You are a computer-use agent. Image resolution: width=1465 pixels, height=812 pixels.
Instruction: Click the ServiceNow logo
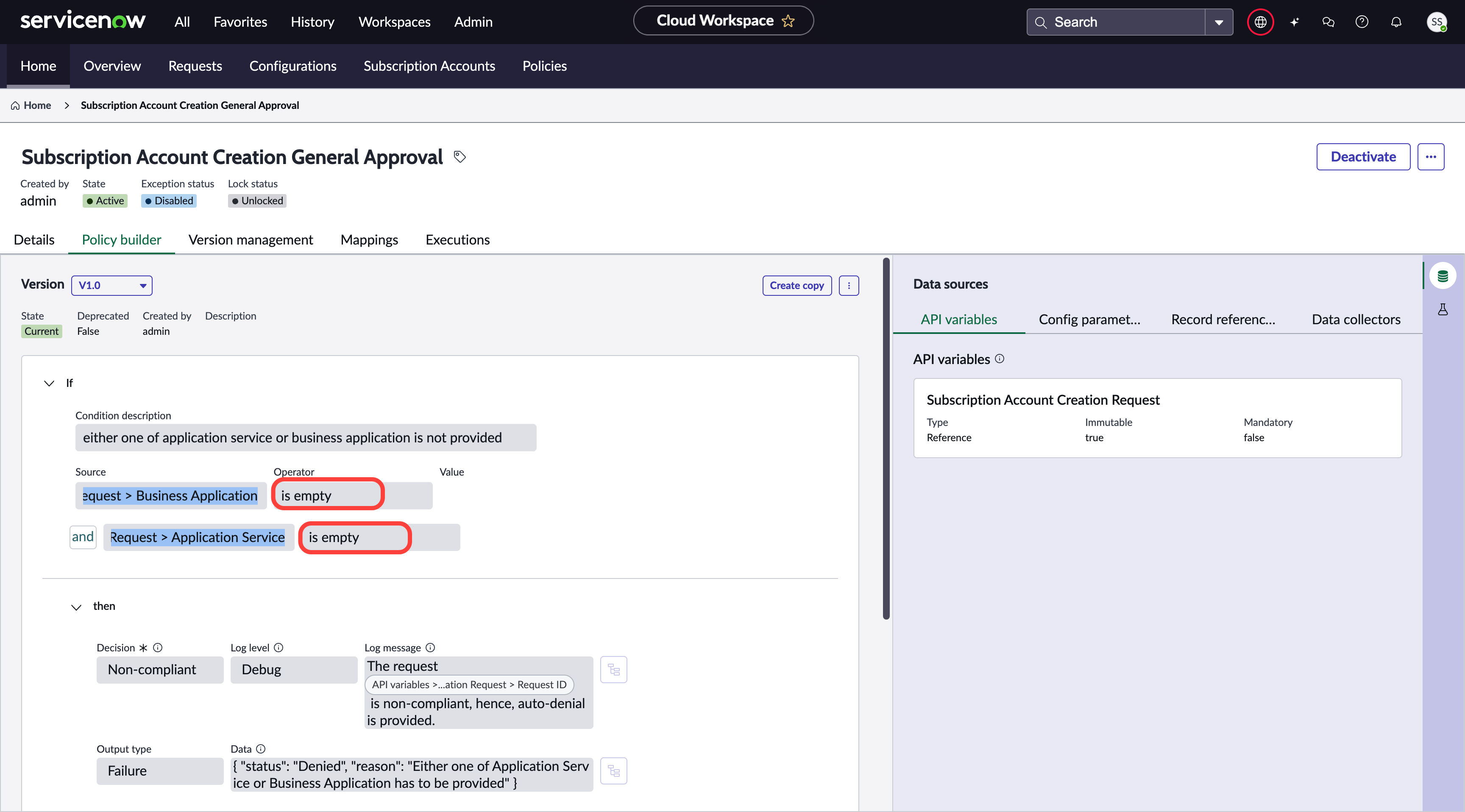click(x=83, y=21)
